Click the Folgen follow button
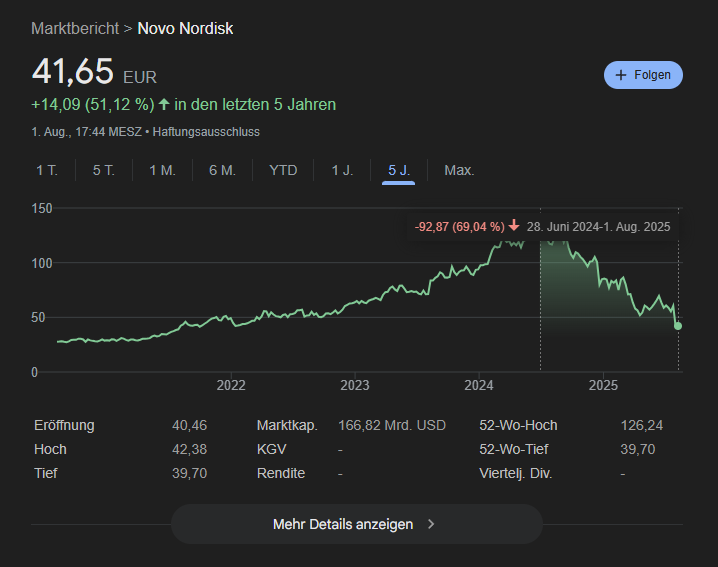 (x=643, y=75)
